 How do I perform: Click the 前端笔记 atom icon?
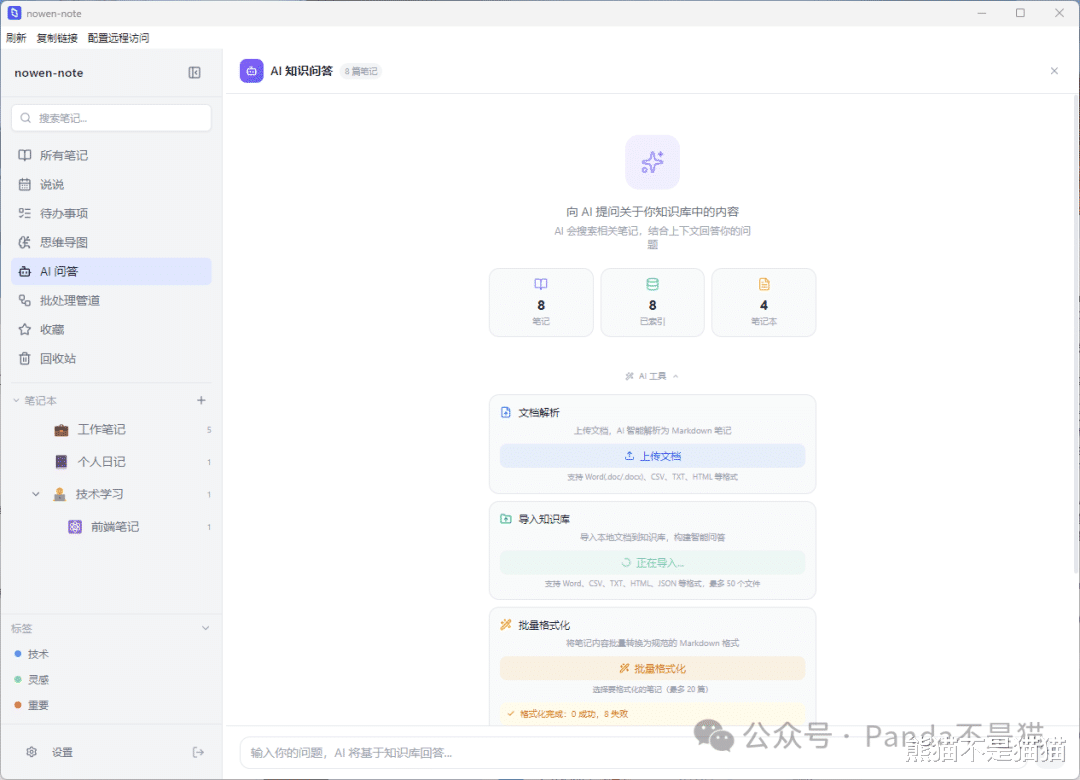pos(75,526)
